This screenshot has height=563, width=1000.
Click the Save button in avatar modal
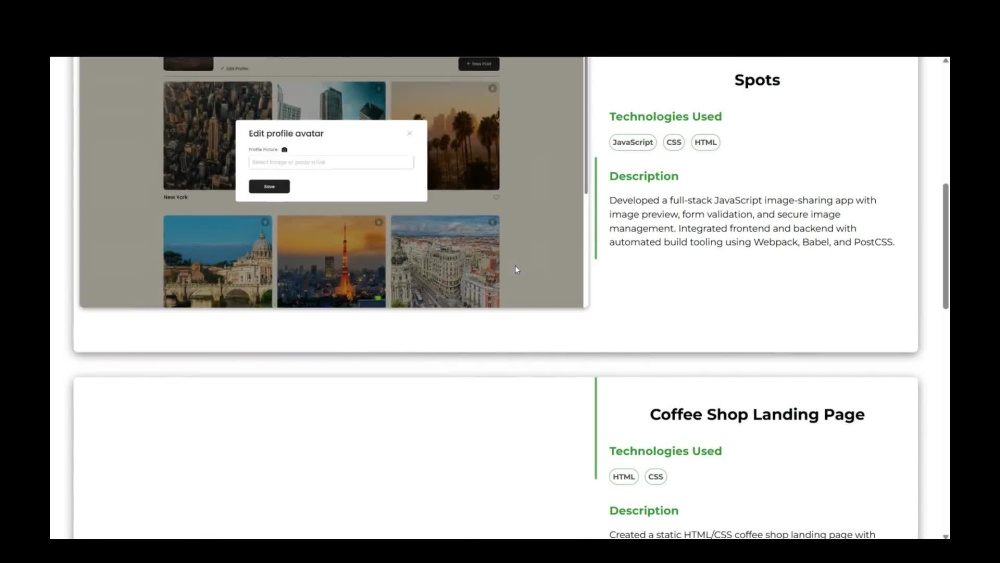(x=269, y=186)
